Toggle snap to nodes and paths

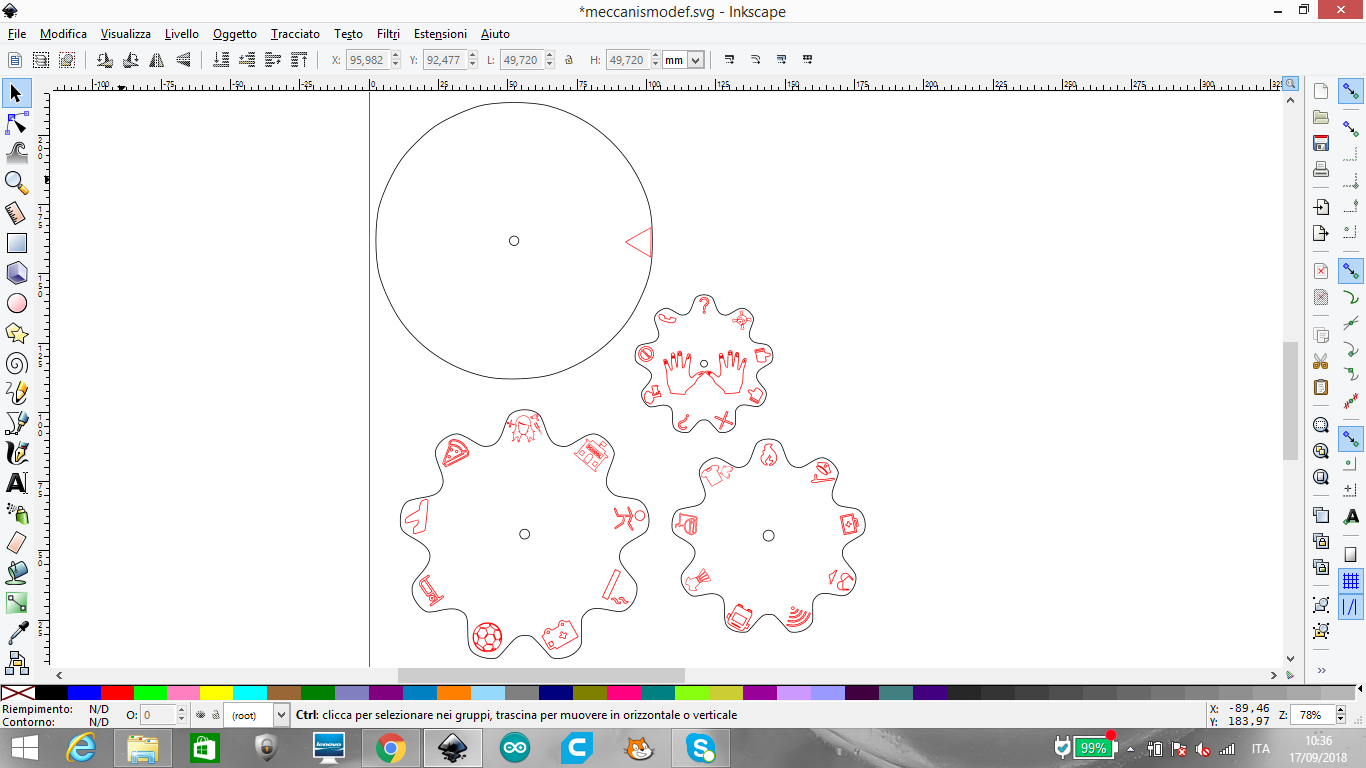tap(1351, 271)
